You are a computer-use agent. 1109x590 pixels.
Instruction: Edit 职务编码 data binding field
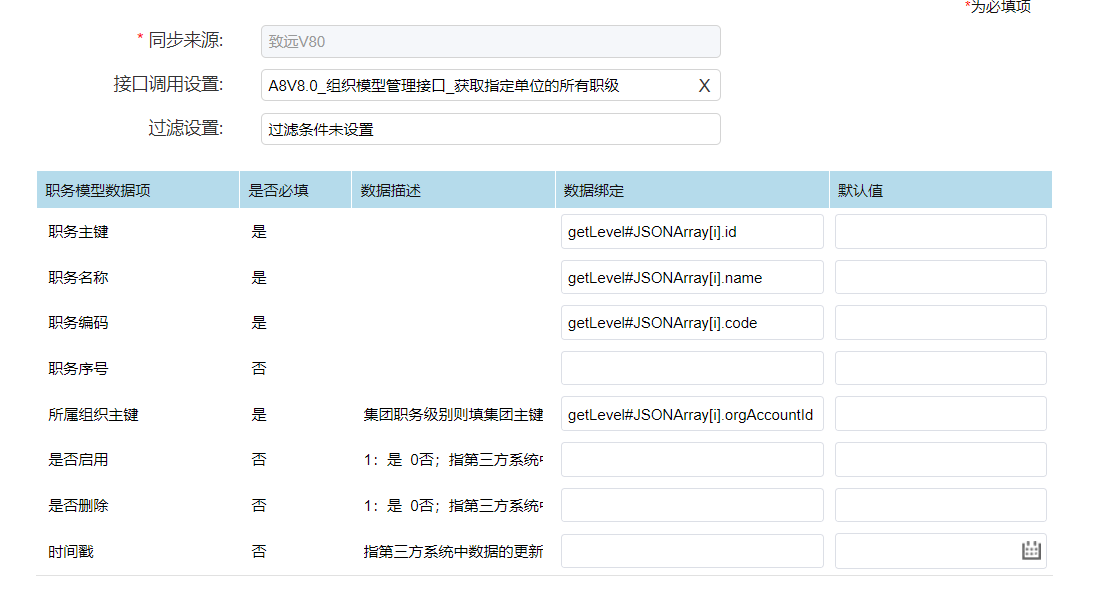tap(692, 323)
